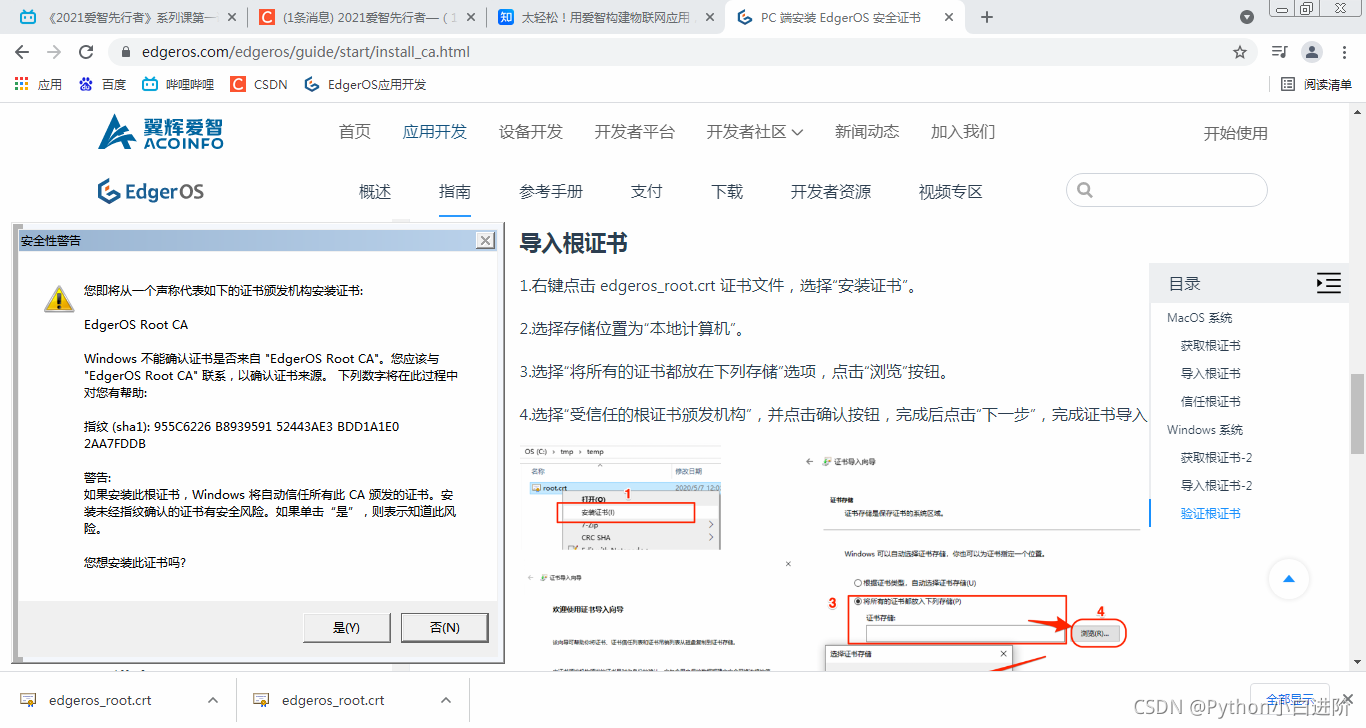Open the first edgeros_root.crt download
The image size is (1366, 728).
pos(100,700)
